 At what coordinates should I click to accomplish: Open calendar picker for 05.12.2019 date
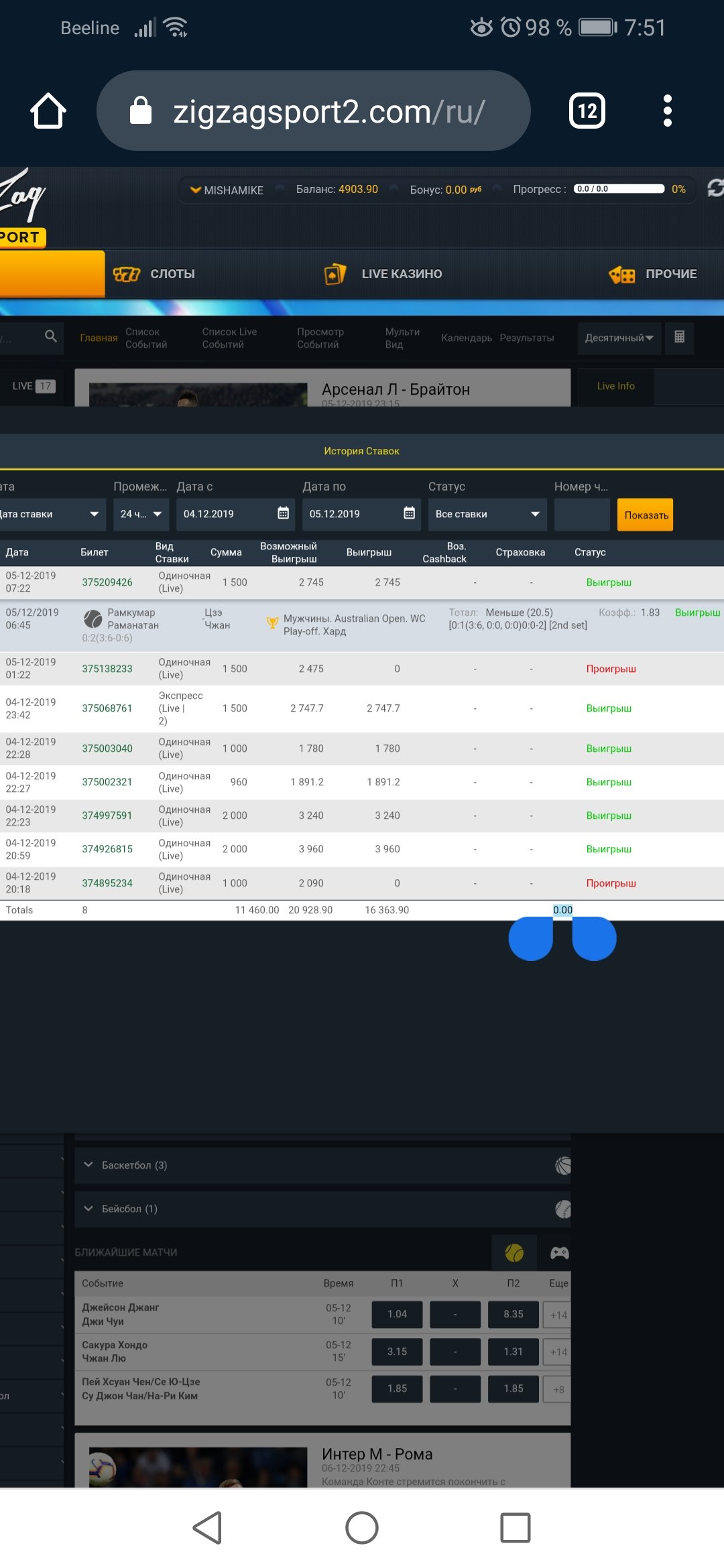click(409, 514)
